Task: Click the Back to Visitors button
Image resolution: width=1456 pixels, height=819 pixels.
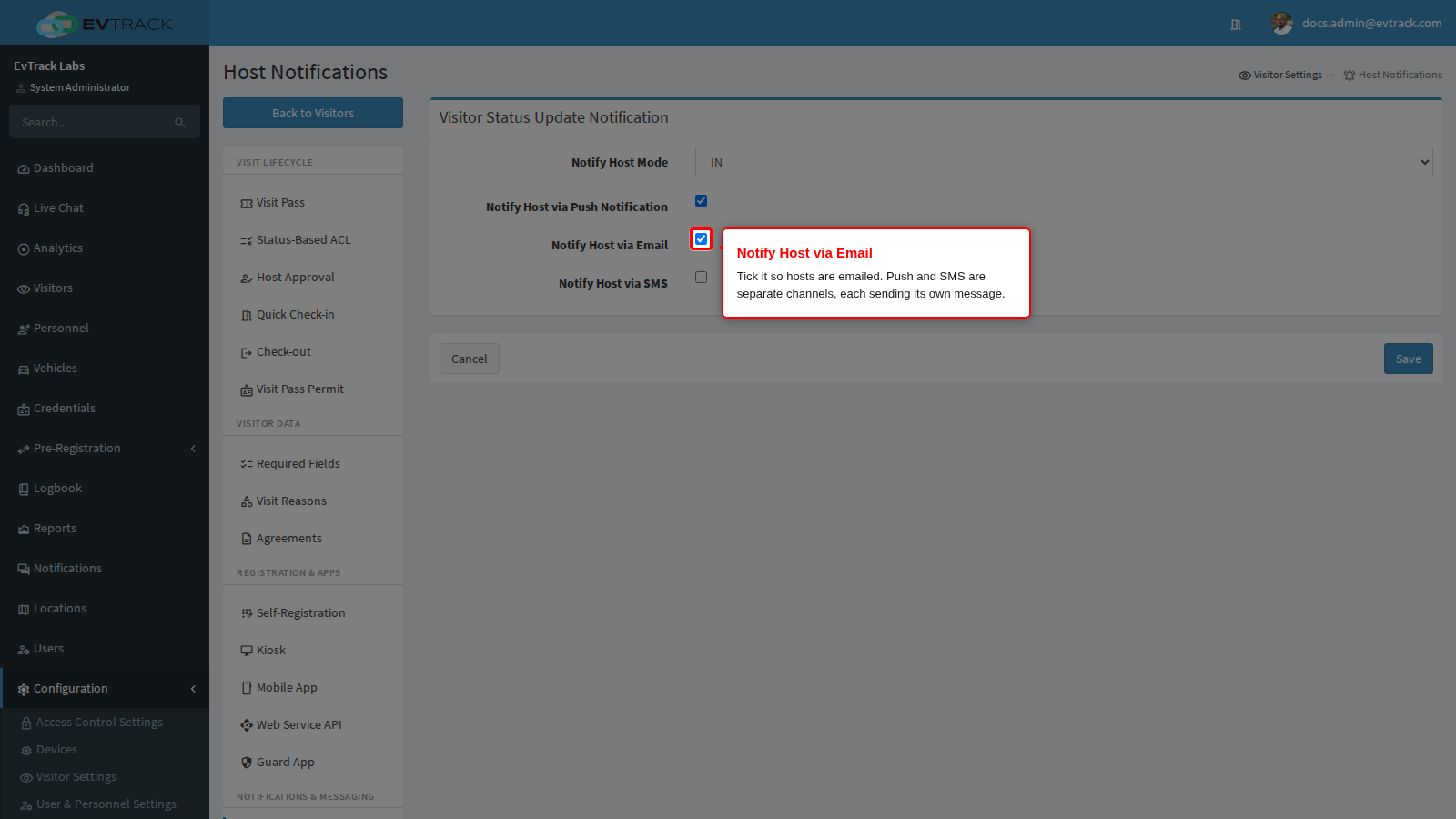Action: tap(313, 113)
